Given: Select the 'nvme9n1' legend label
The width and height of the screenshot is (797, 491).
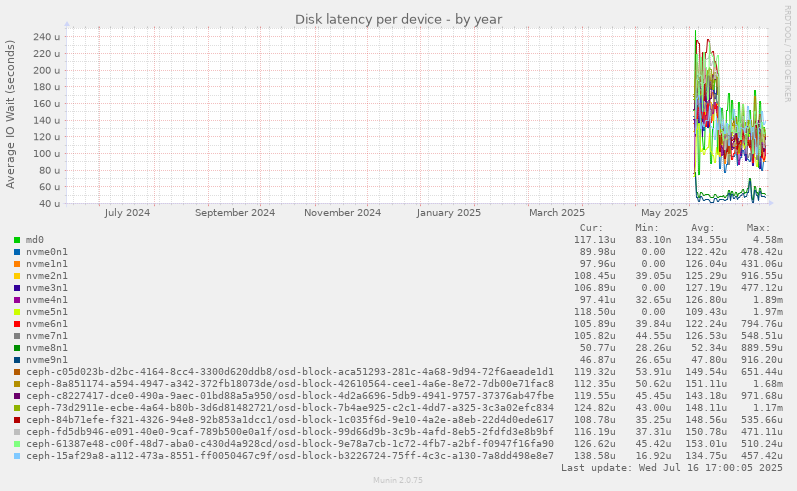Looking at the screenshot, I should 47,360.
